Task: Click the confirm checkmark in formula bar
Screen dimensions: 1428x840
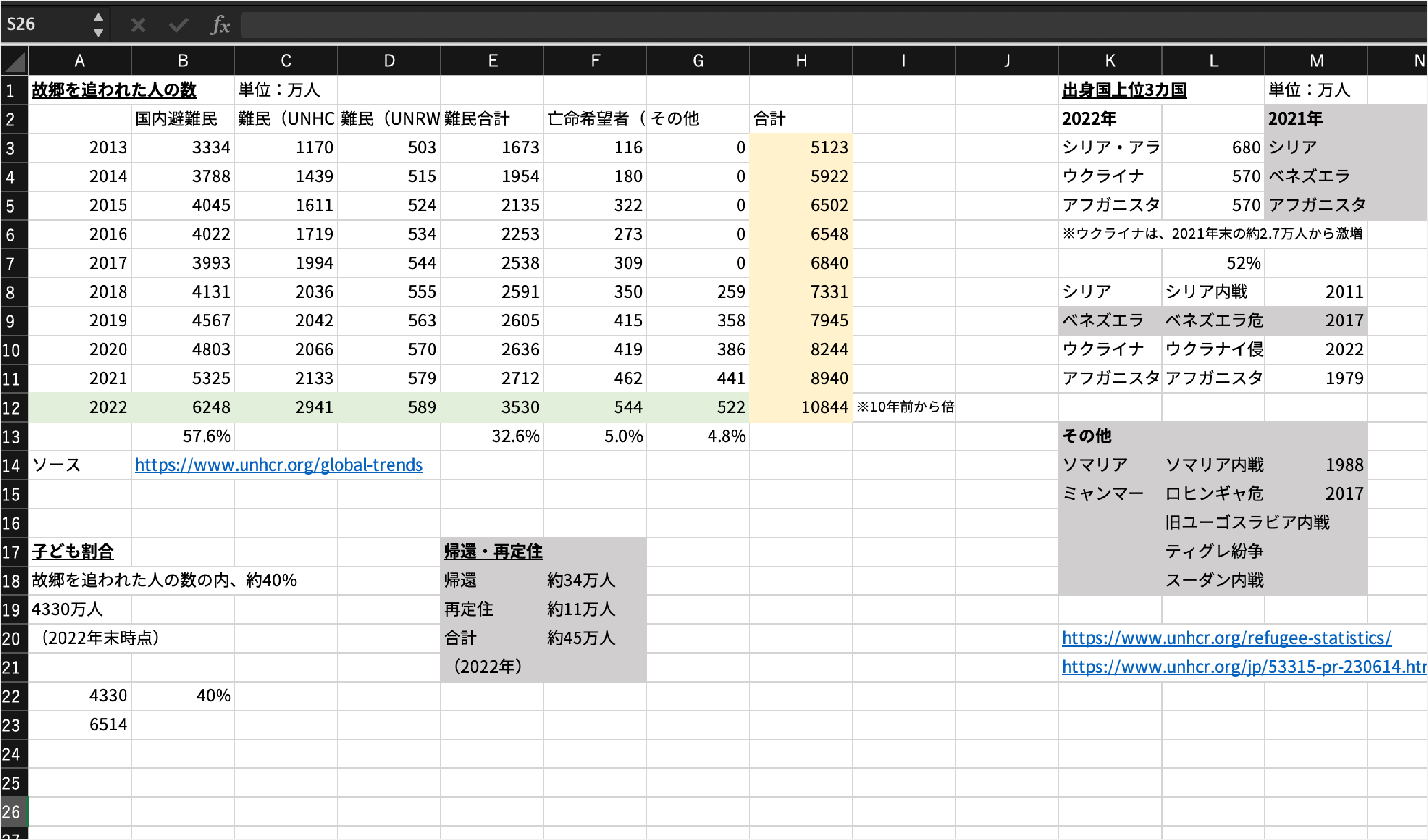Action: 178,25
